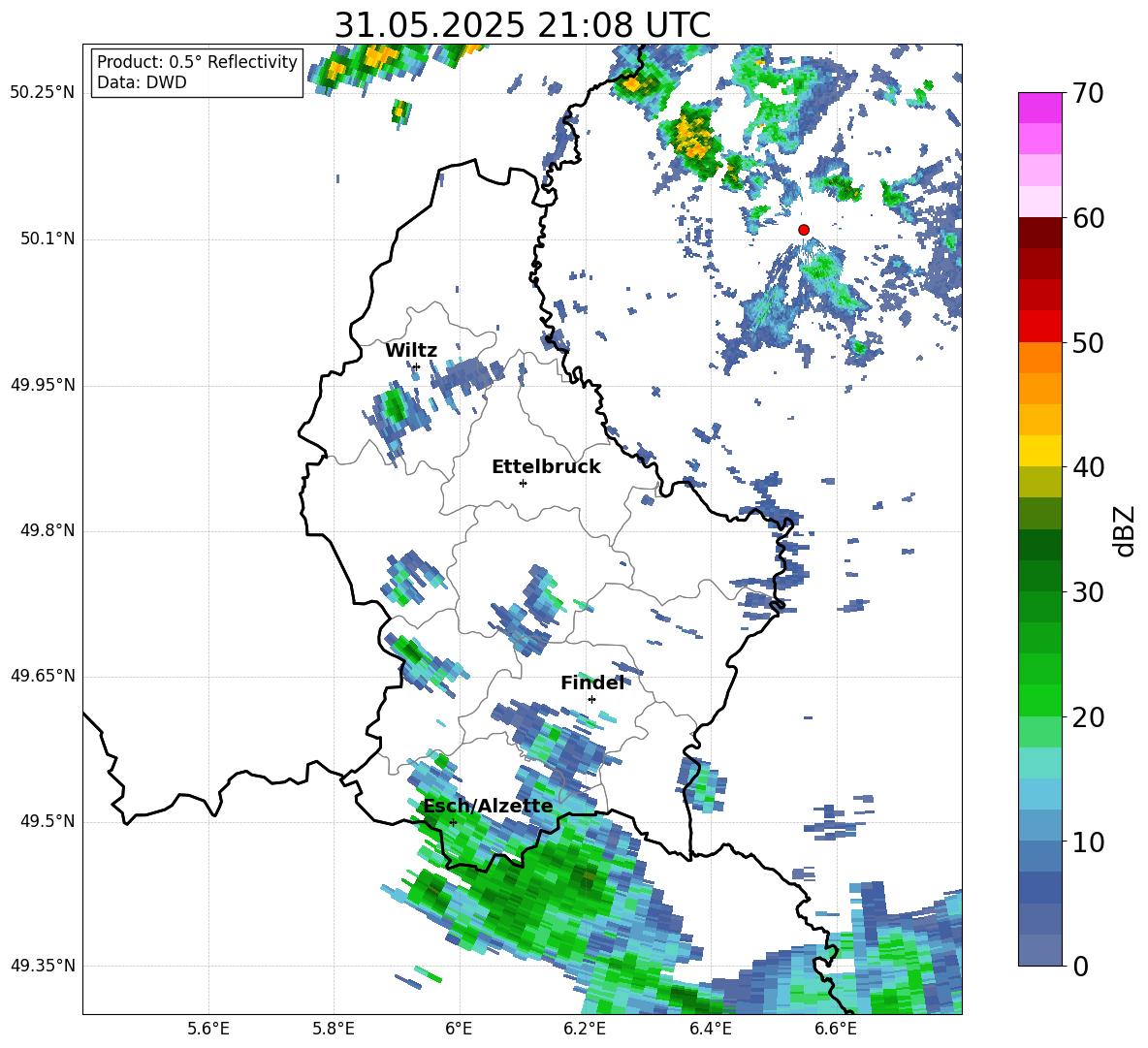Click the Product: 0.5° Reflectivity label
Viewport: 1148px width, 1048px height.
pyautogui.click(x=197, y=62)
